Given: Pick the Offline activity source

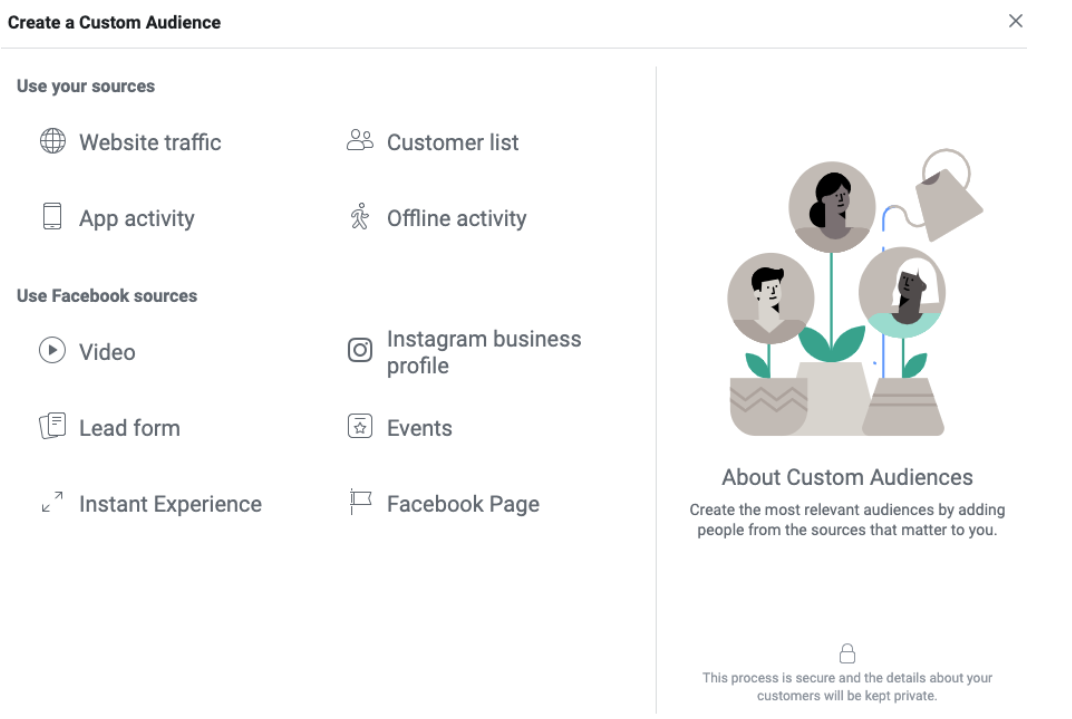Looking at the screenshot, I should click(x=456, y=218).
